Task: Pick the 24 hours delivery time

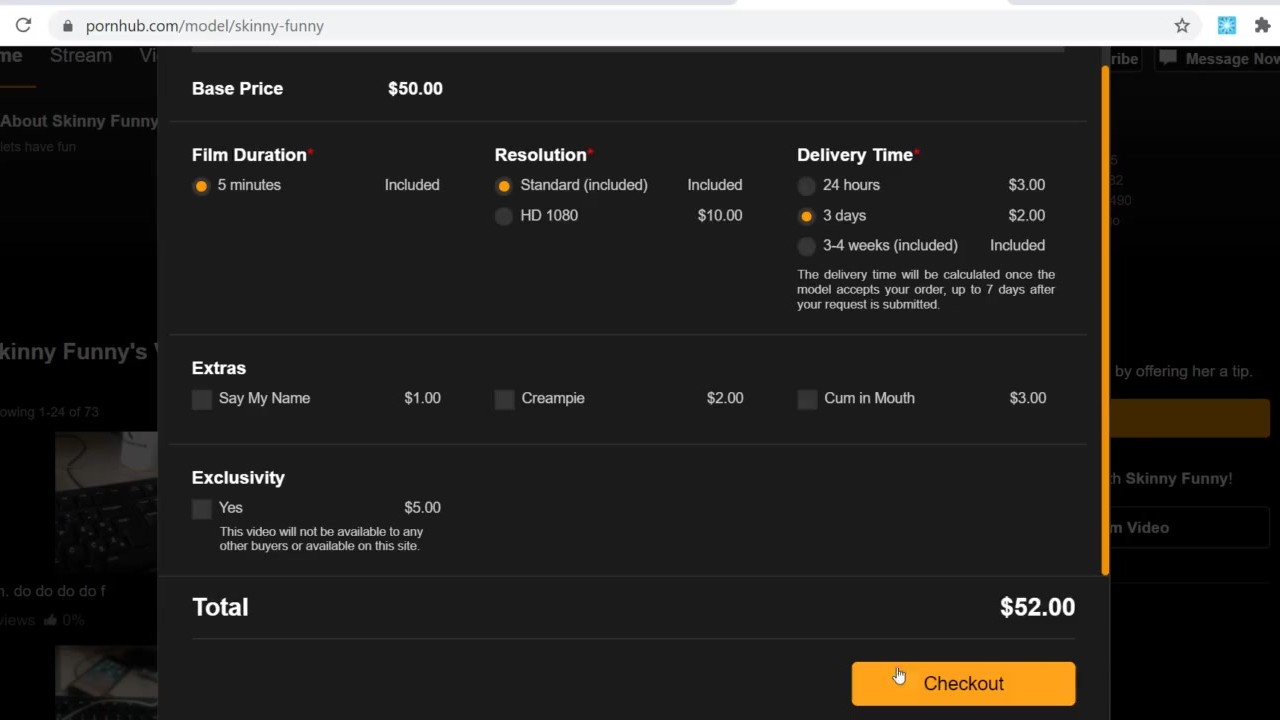Action: click(807, 186)
